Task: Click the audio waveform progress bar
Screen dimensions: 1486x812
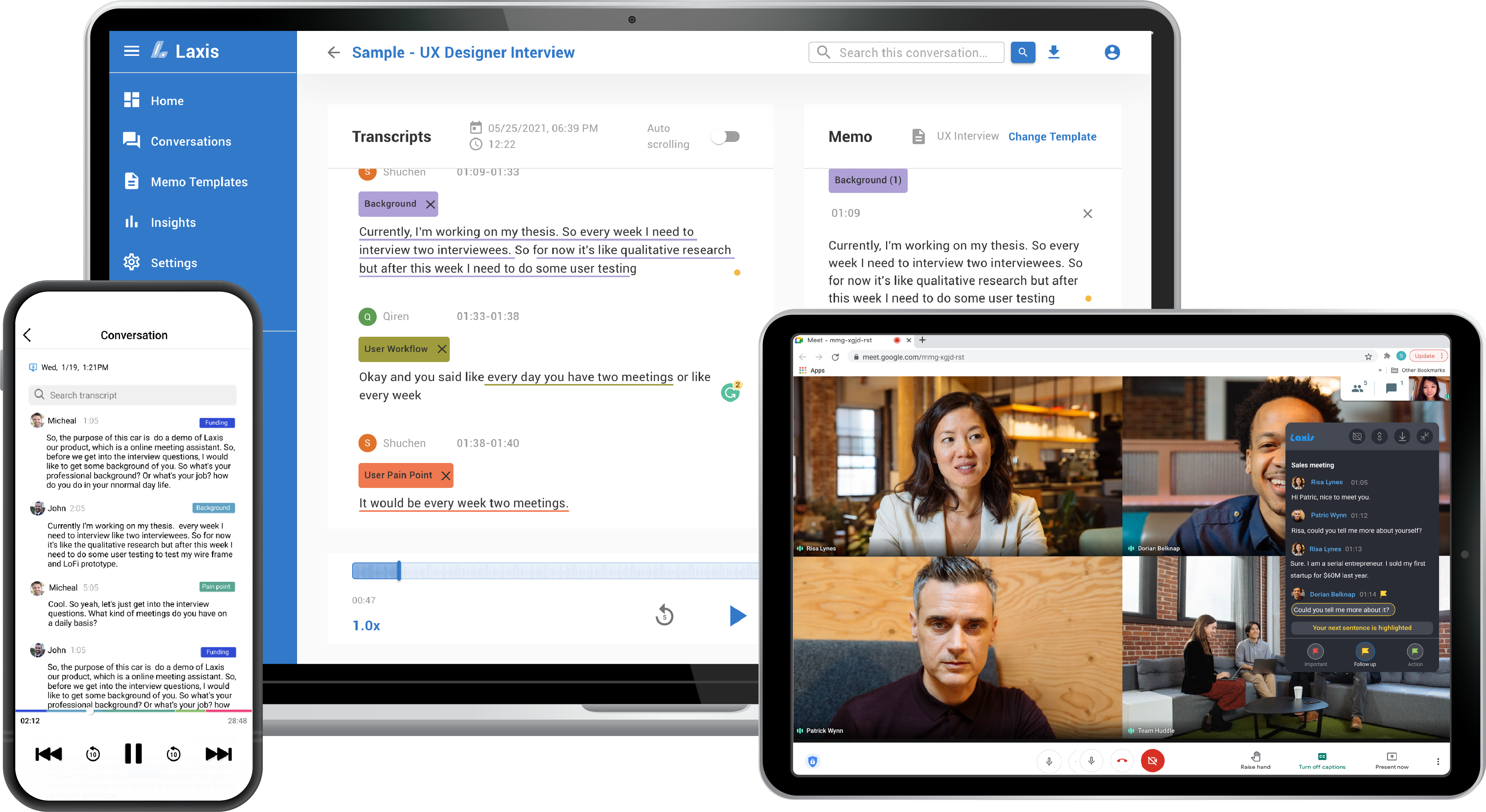Action: (x=555, y=571)
